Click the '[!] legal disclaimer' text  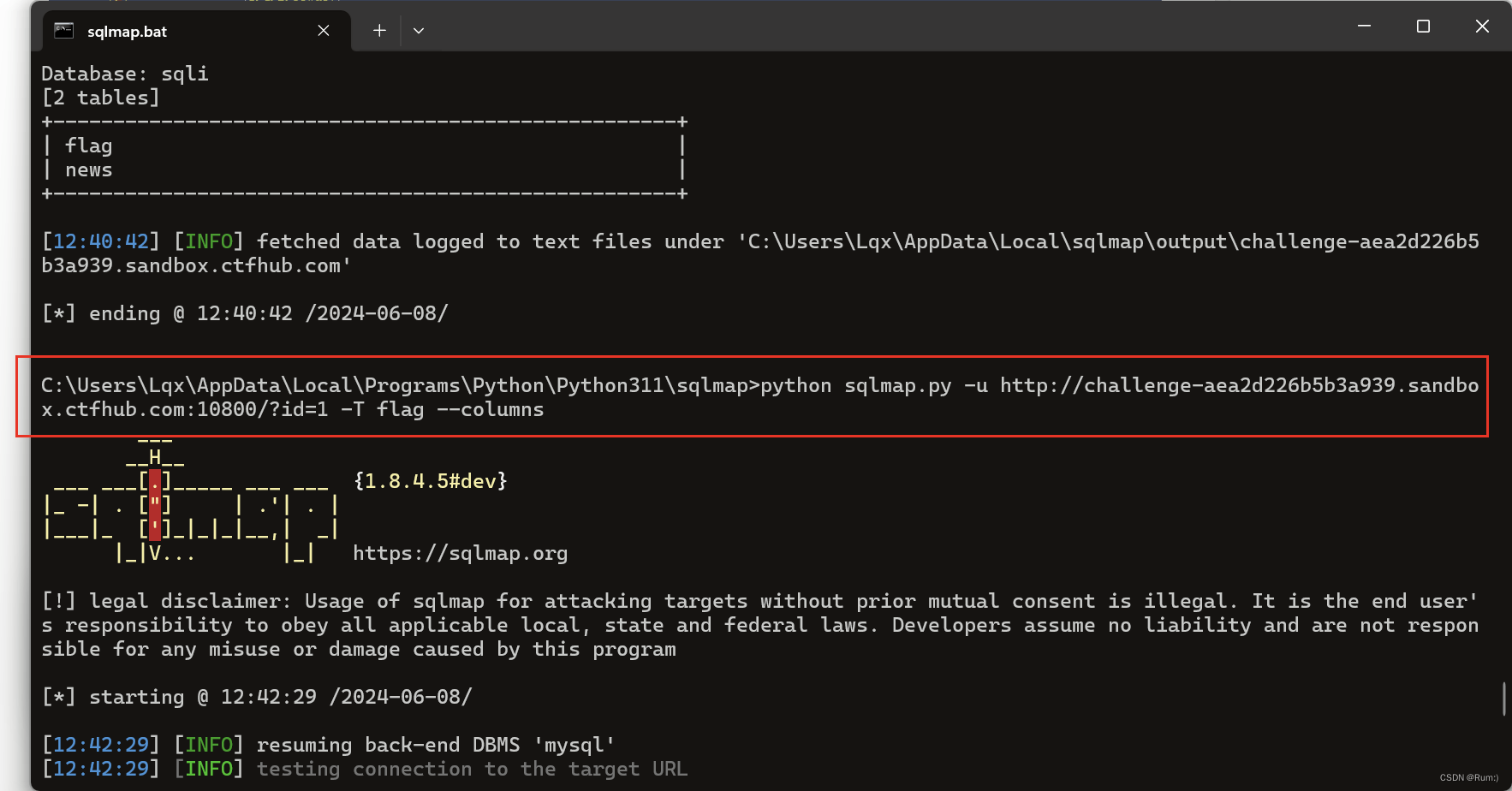point(167,601)
